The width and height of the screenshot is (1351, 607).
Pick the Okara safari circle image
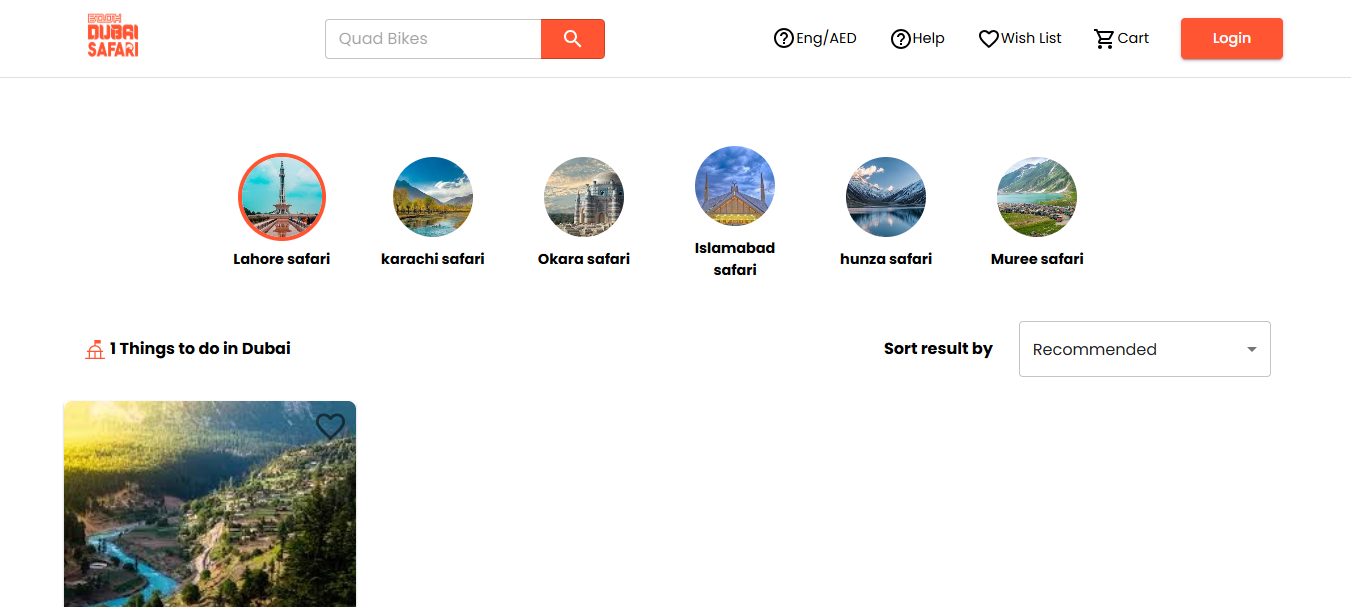[x=584, y=197]
